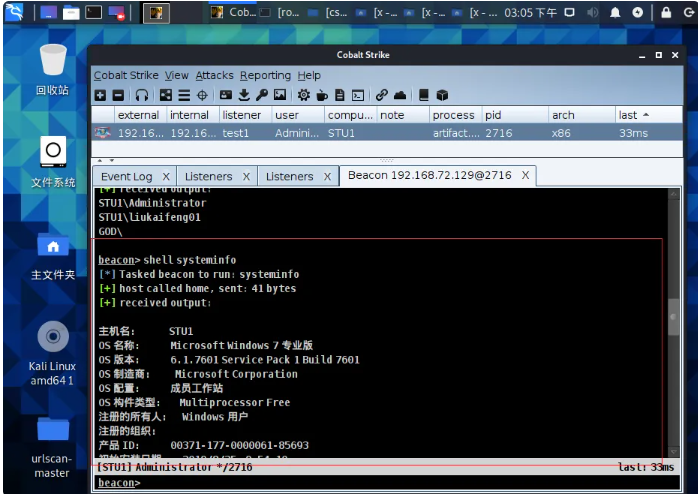Sort sessions by user column header

[298, 115]
